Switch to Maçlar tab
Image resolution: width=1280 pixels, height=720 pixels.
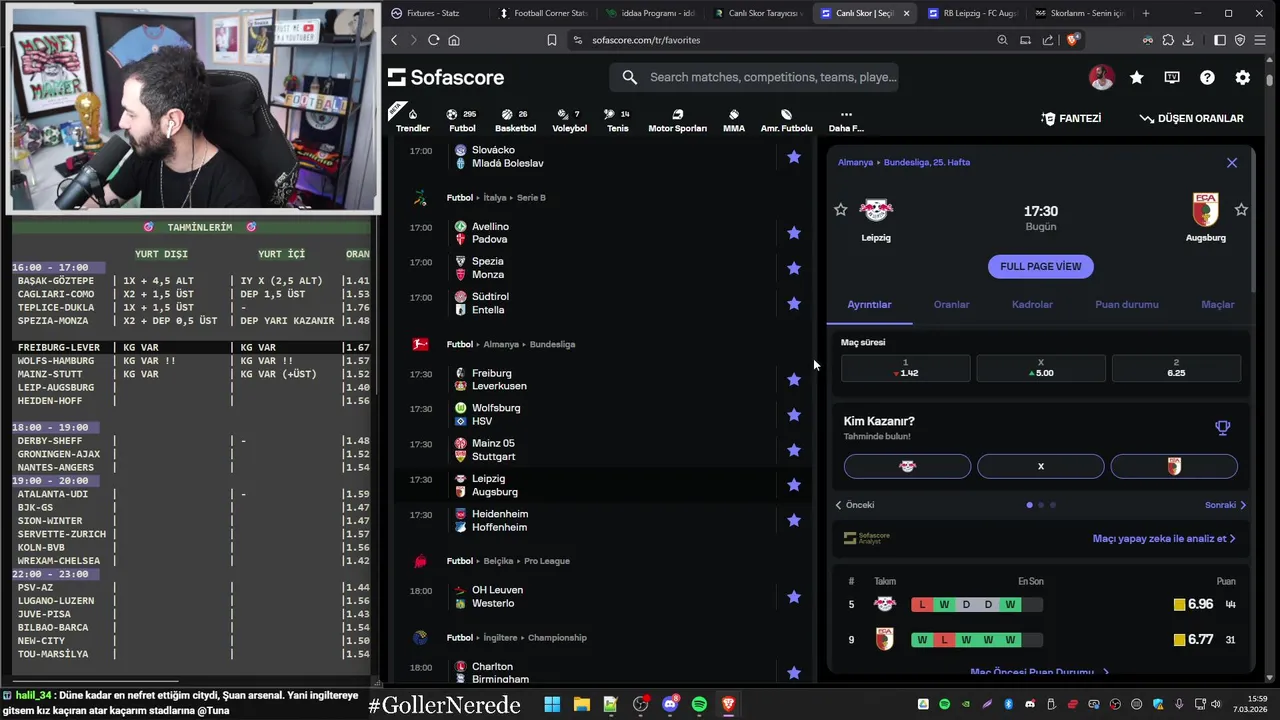(1218, 304)
